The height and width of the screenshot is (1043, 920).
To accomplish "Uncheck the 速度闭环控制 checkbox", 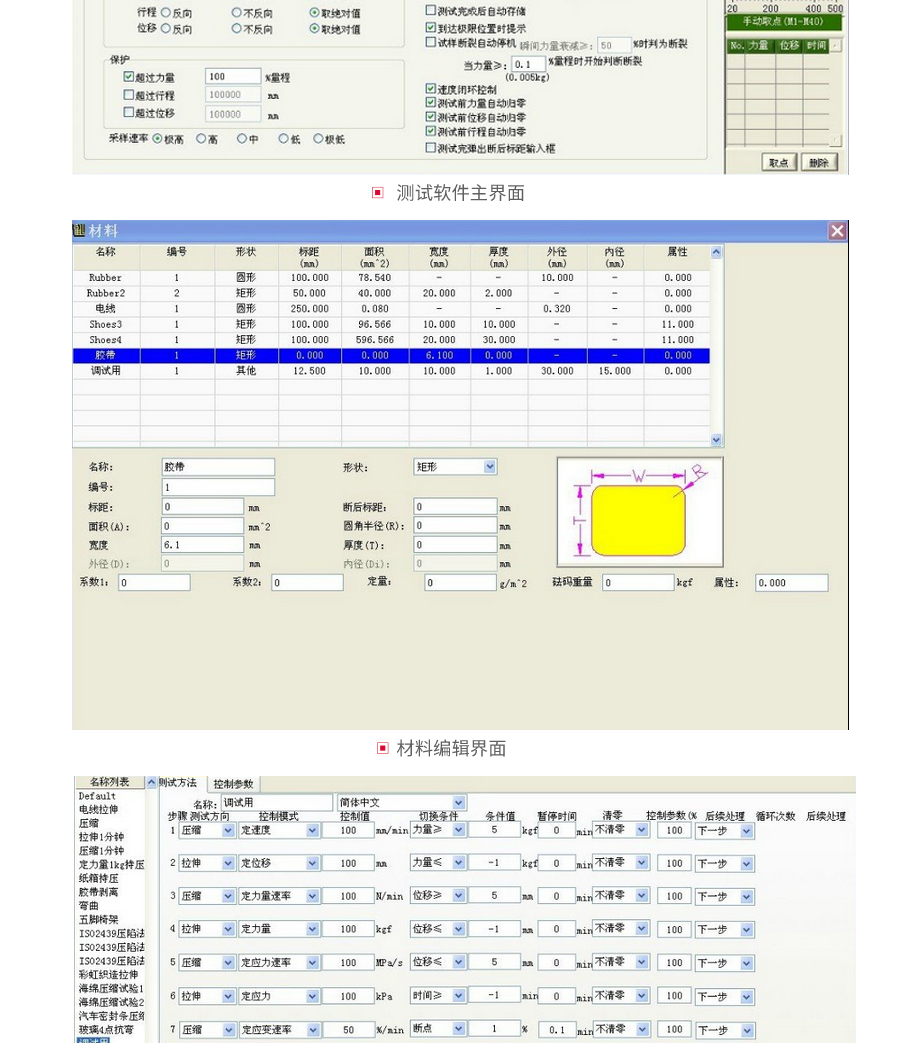I will click(431, 89).
